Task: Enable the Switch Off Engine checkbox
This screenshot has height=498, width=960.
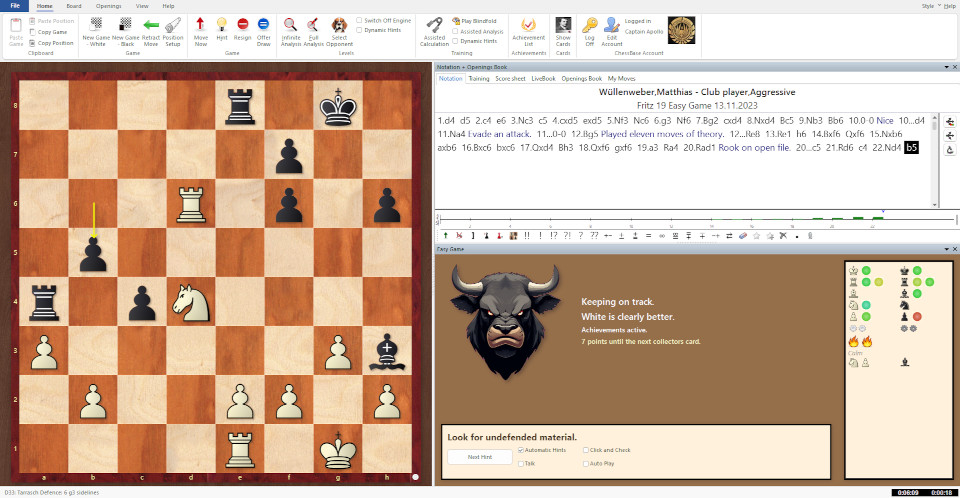Action: tap(359, 20)
